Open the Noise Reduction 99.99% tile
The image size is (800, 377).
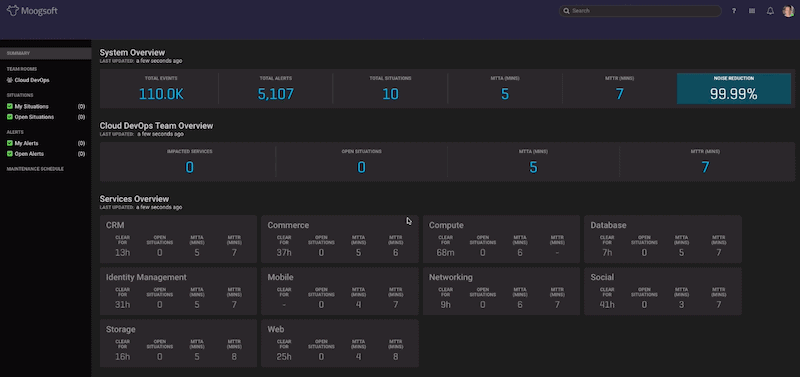[x=734, y=89]
